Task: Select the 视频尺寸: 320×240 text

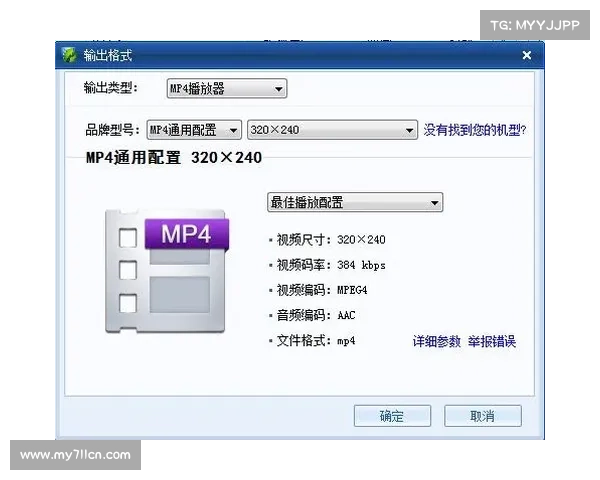Action: click(331, 240)
